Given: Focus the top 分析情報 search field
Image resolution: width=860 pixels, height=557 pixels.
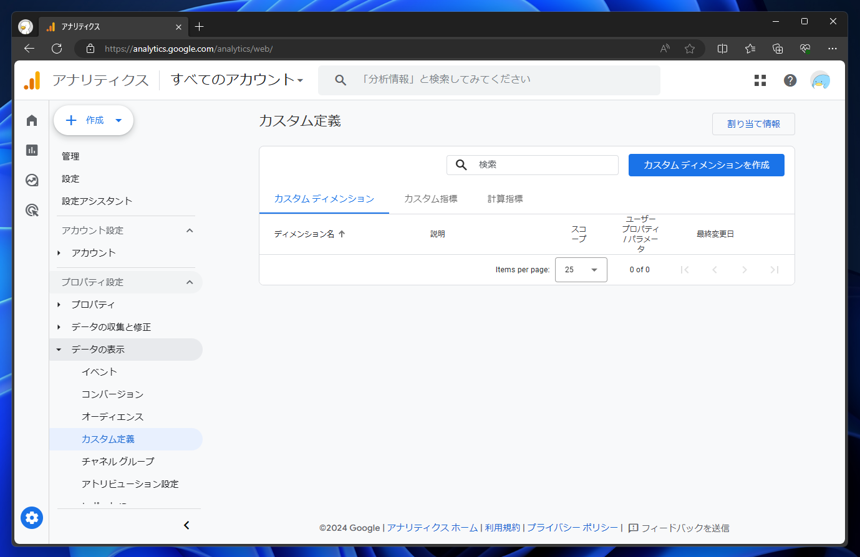Looking at the screenshot, I should tap(489, 80).
